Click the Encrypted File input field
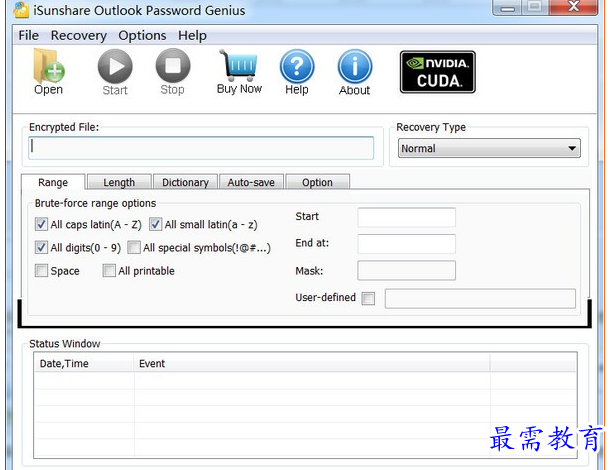Image resolution: width=611 pixels, height=470 pixels. (201, 148)
